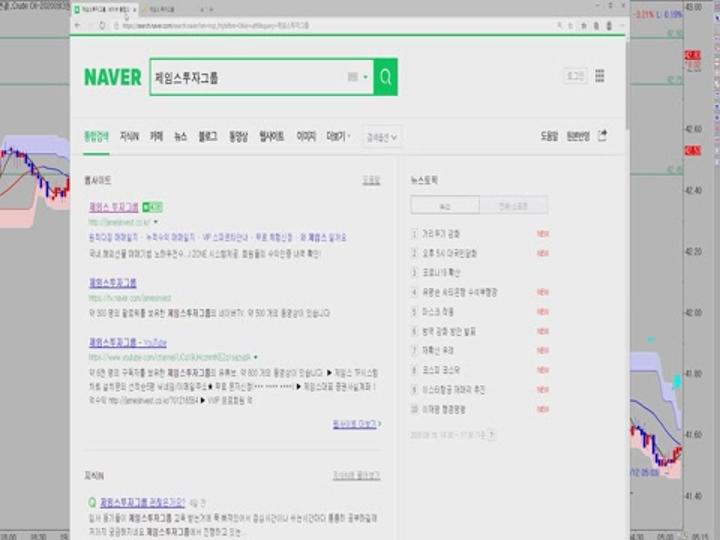Click the lock icon in address bar
This screenshot has height=540, width=720.
click(x=116, y=26)
